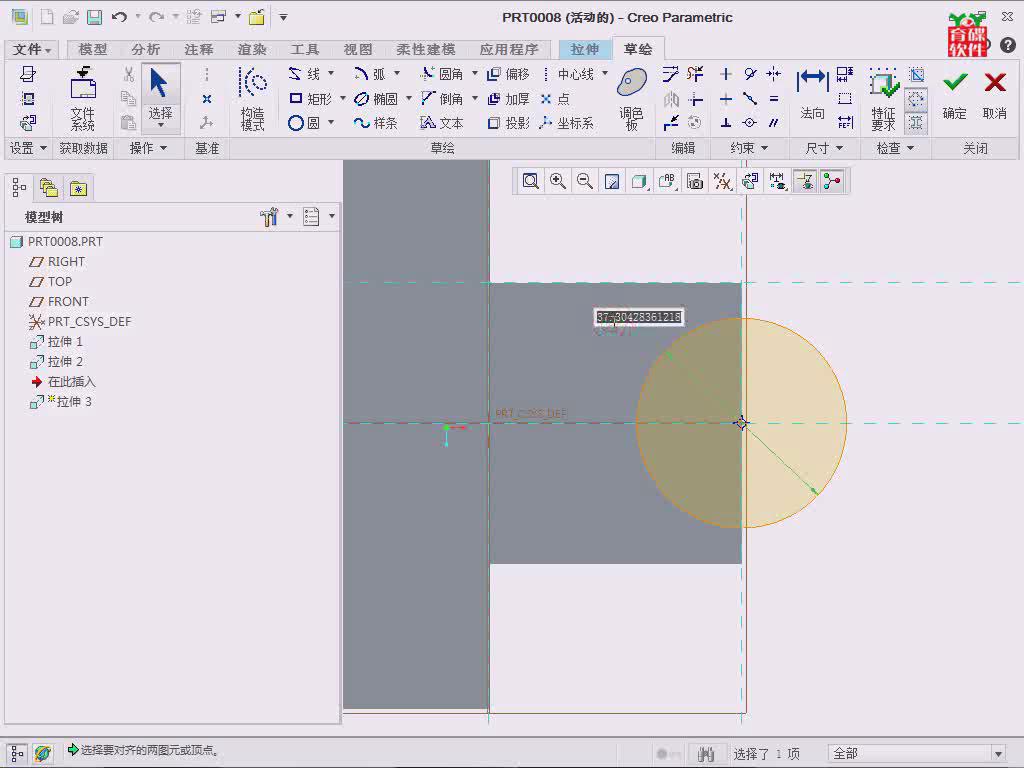Select 拉伸 1 in model tree
This screenshot has width=1024, height=768.
point(56,342)
